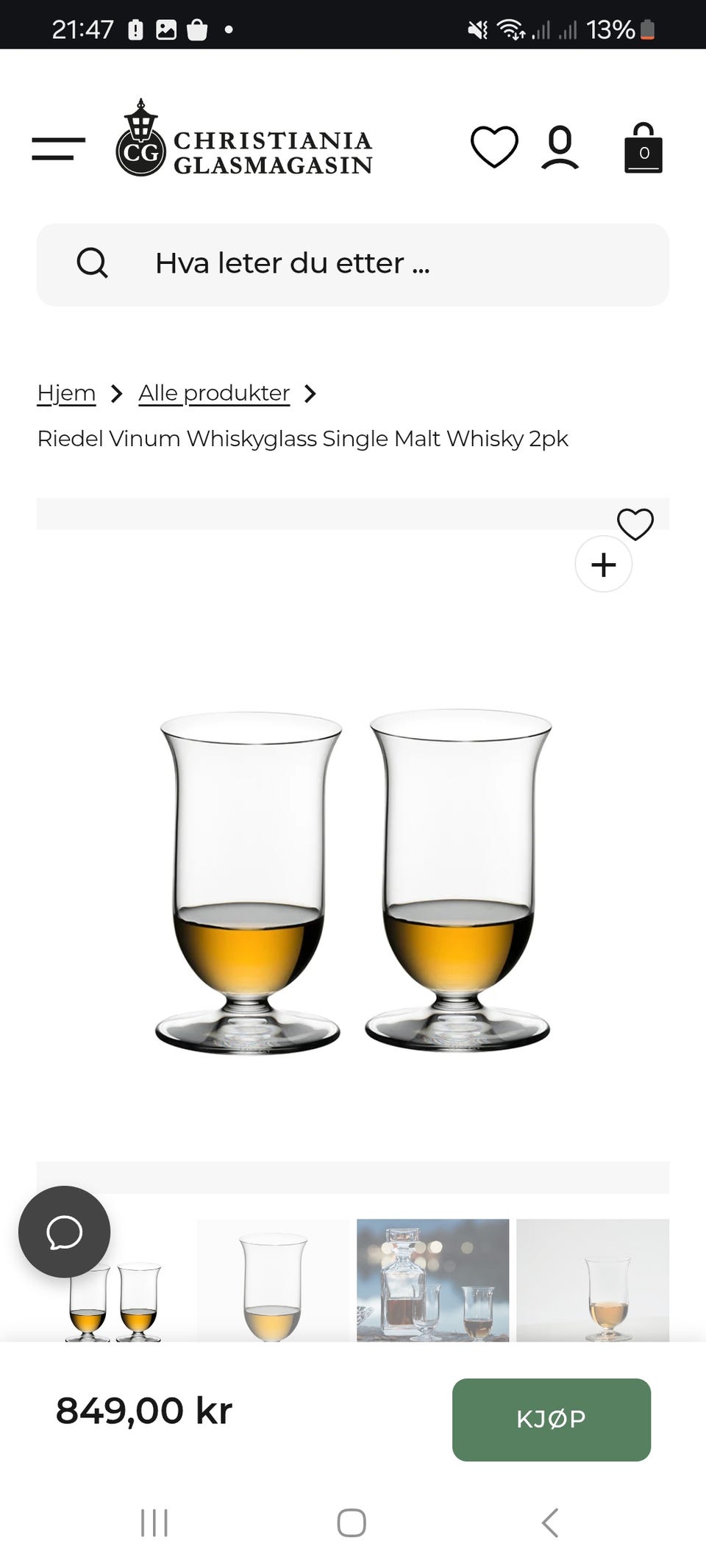Tap the KJØP buy button
This screenshot has height=1568, width=706.
click(552, 1419)
